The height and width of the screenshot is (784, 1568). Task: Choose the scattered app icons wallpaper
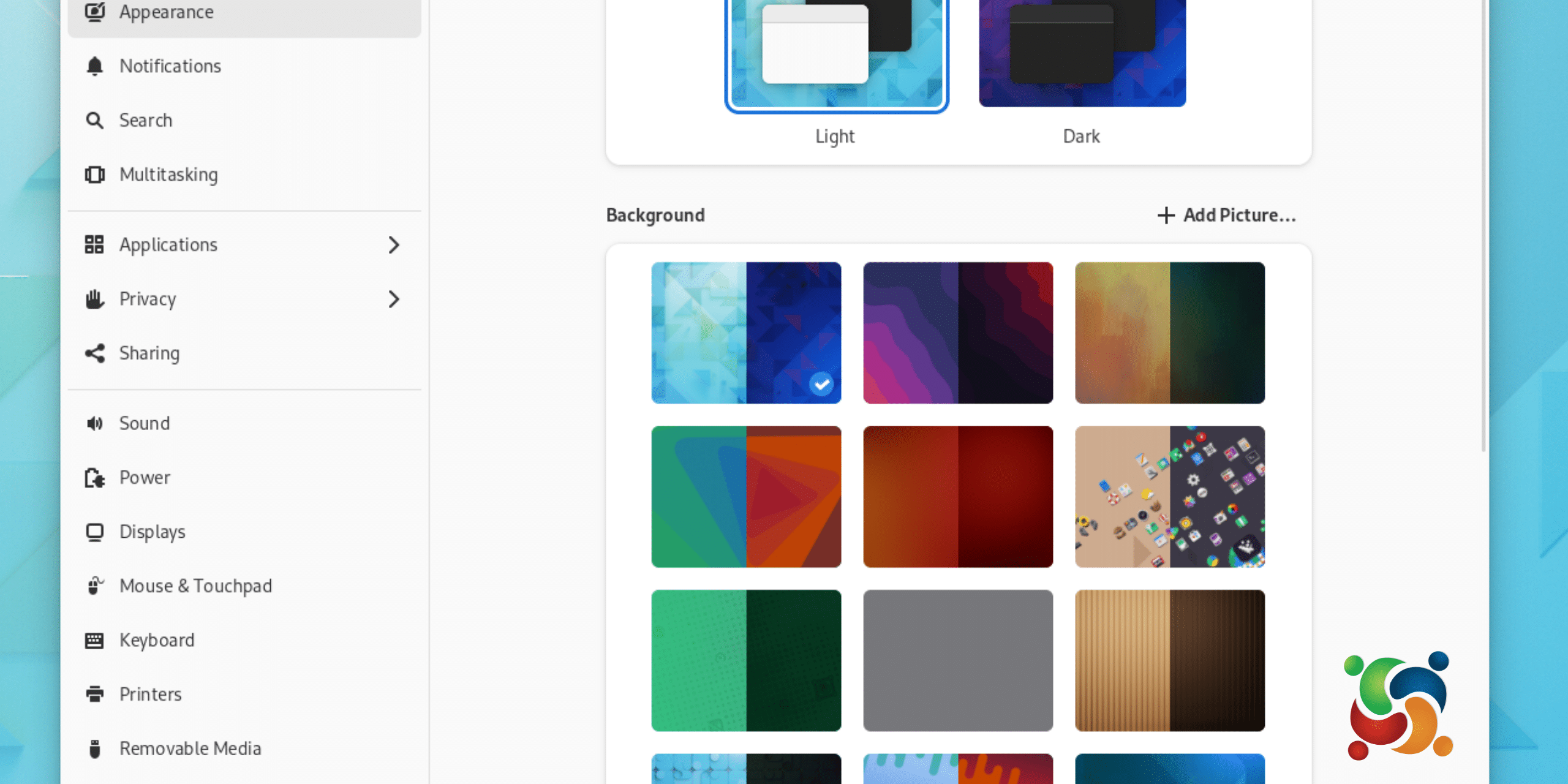[1170, 497]
